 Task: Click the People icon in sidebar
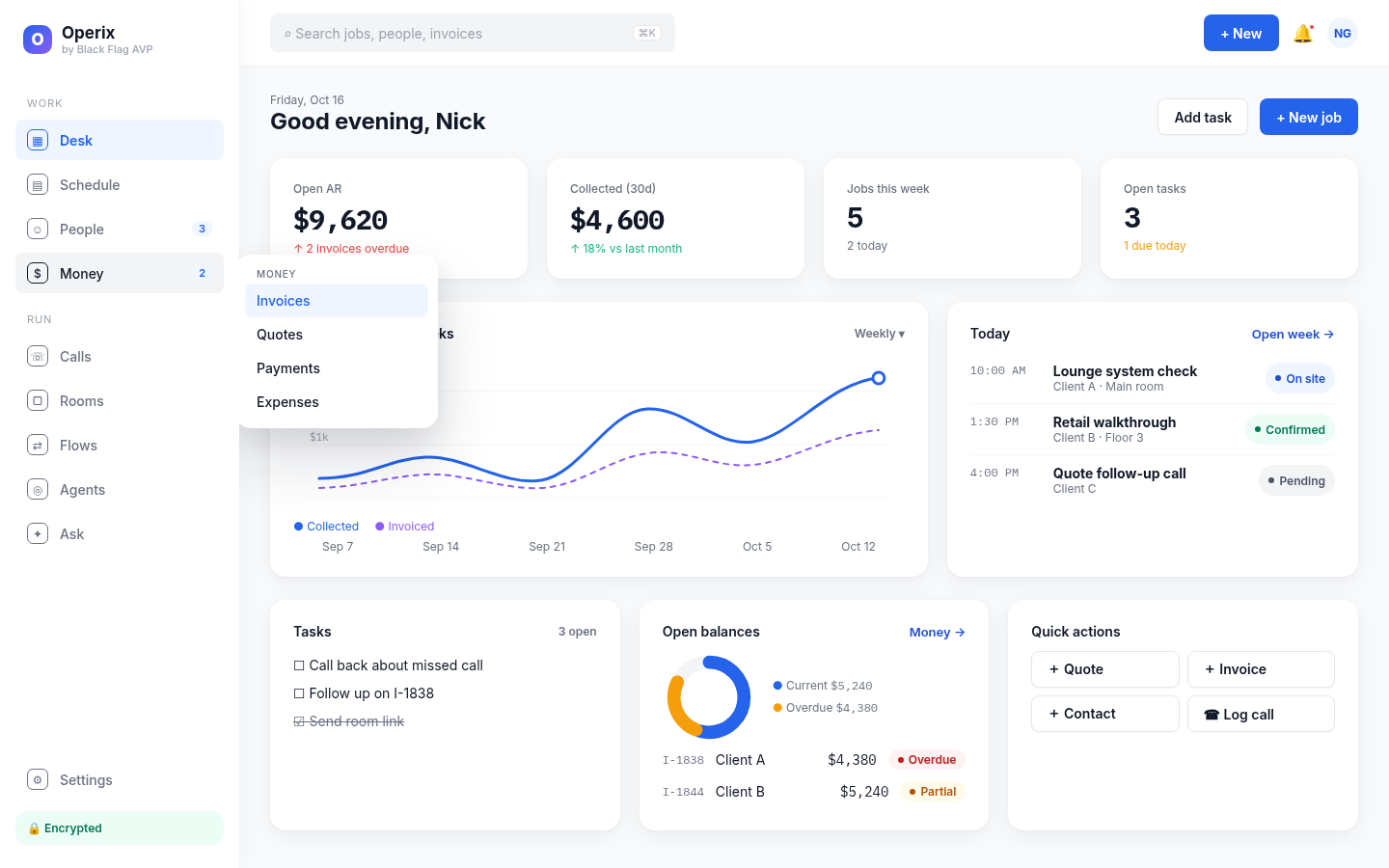[38, 230]
